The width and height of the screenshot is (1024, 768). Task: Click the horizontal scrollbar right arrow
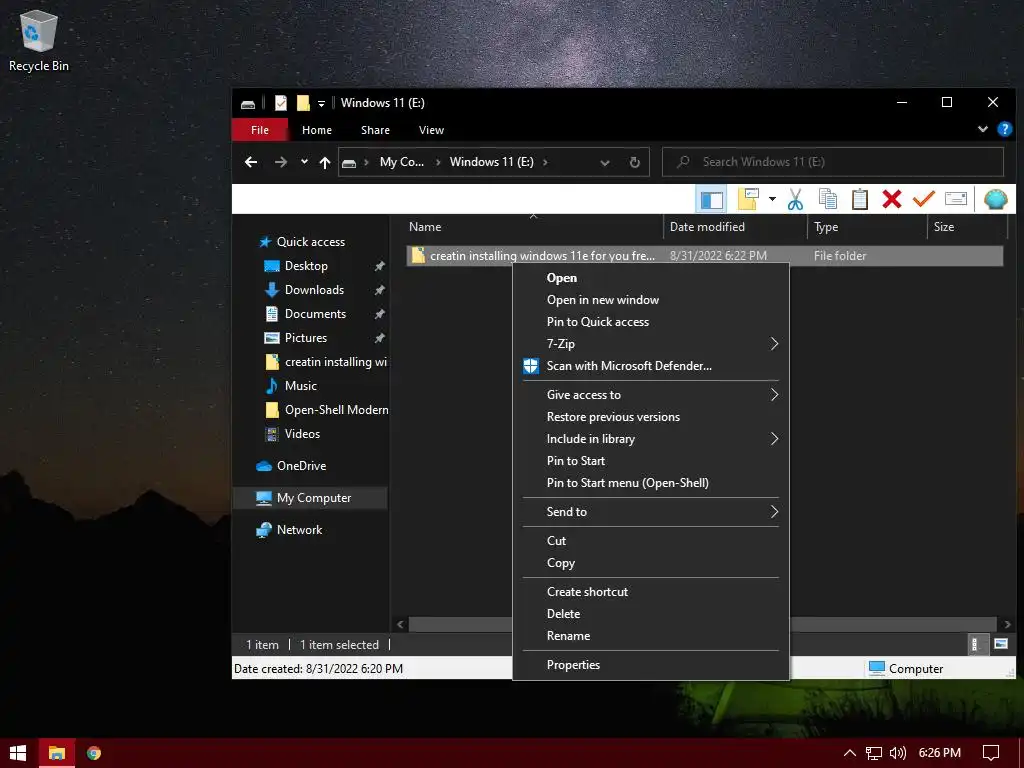[1007, 624]
